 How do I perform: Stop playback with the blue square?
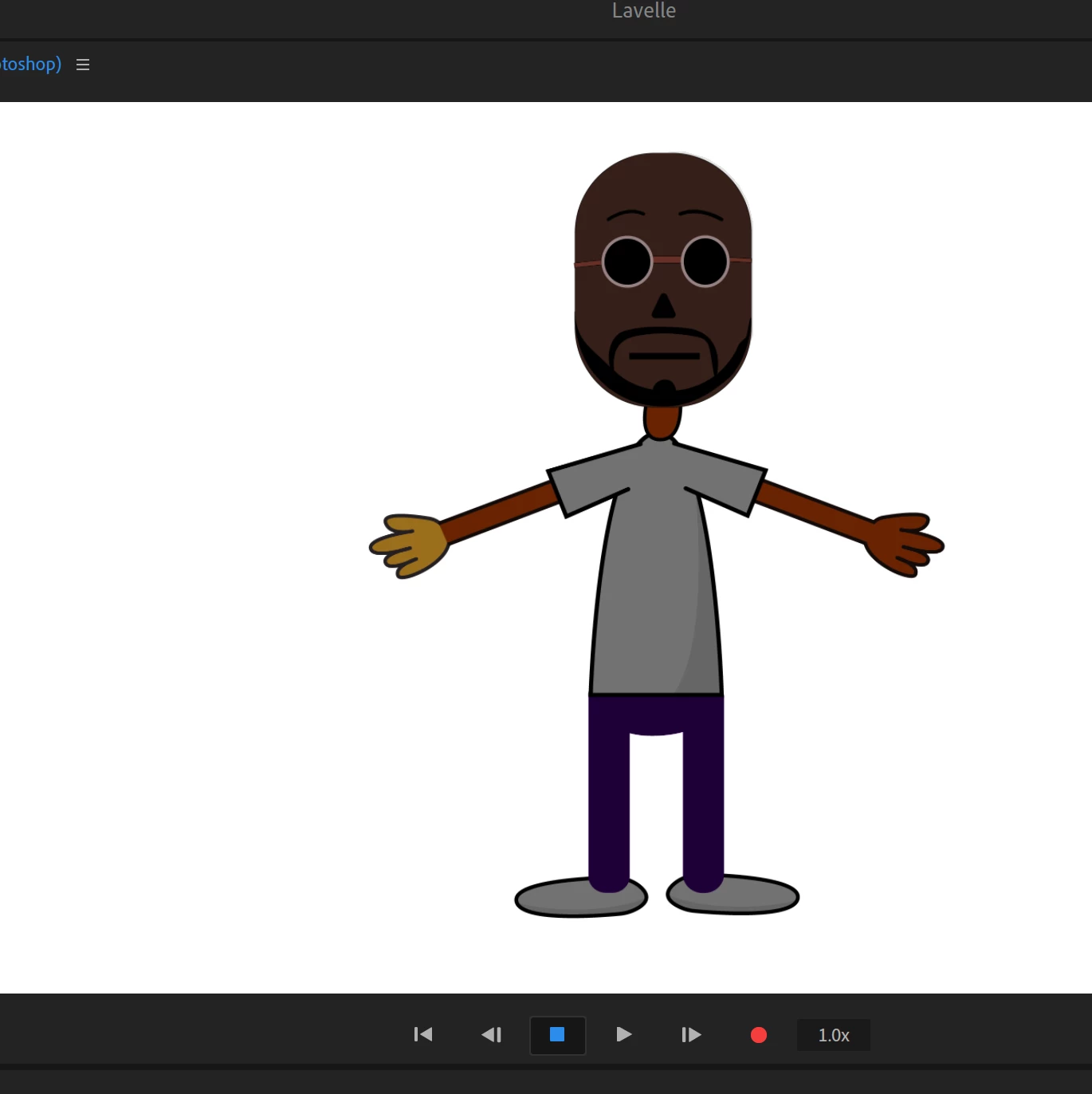(x=557, y=1034)
